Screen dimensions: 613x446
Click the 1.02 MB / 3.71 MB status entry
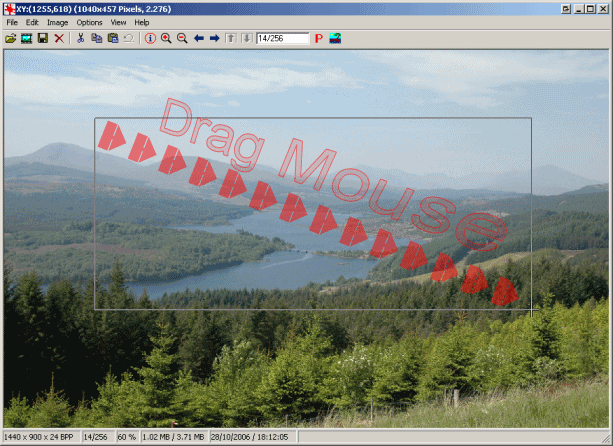[174, 437]
